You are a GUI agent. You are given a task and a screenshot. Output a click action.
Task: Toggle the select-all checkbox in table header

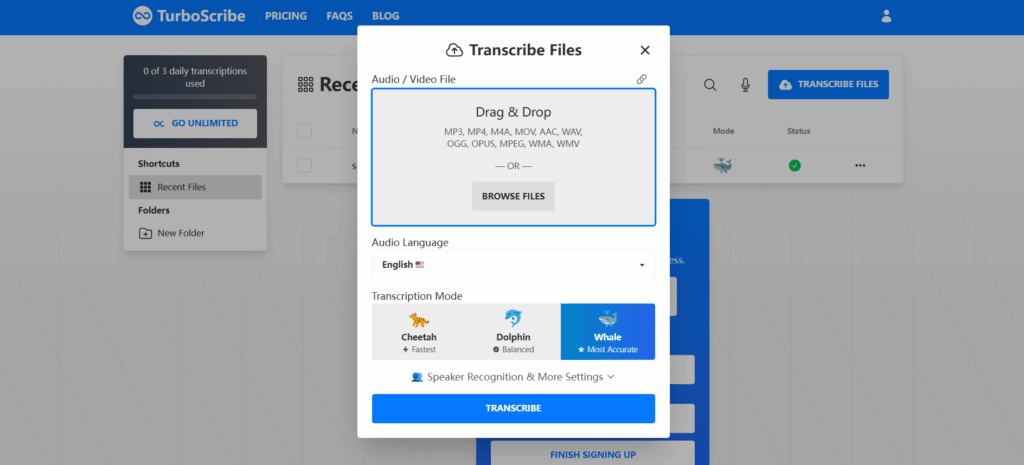[x=304, y=131]
